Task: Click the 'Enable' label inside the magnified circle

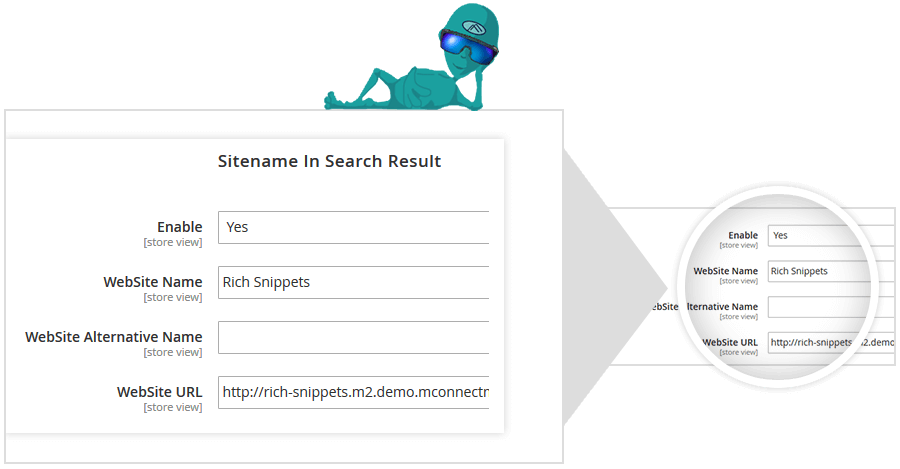Action: [742, 235]
